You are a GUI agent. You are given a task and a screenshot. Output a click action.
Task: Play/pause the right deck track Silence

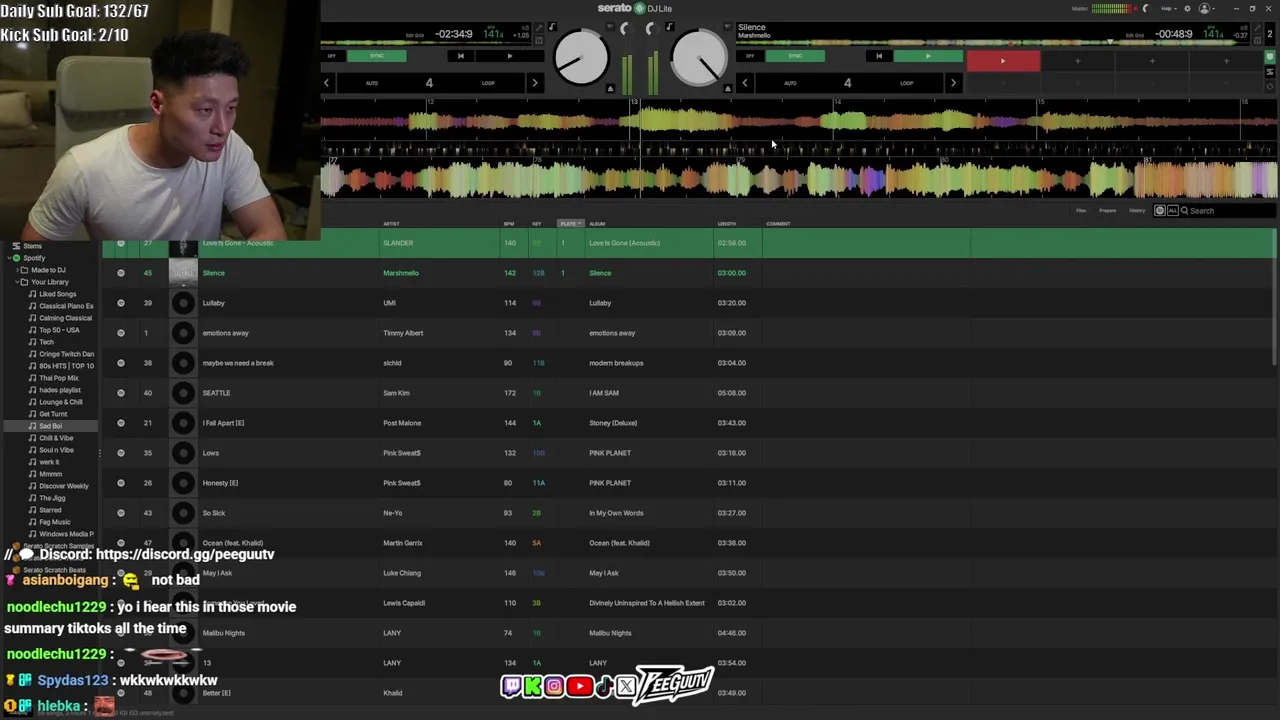tap(927, 56)
